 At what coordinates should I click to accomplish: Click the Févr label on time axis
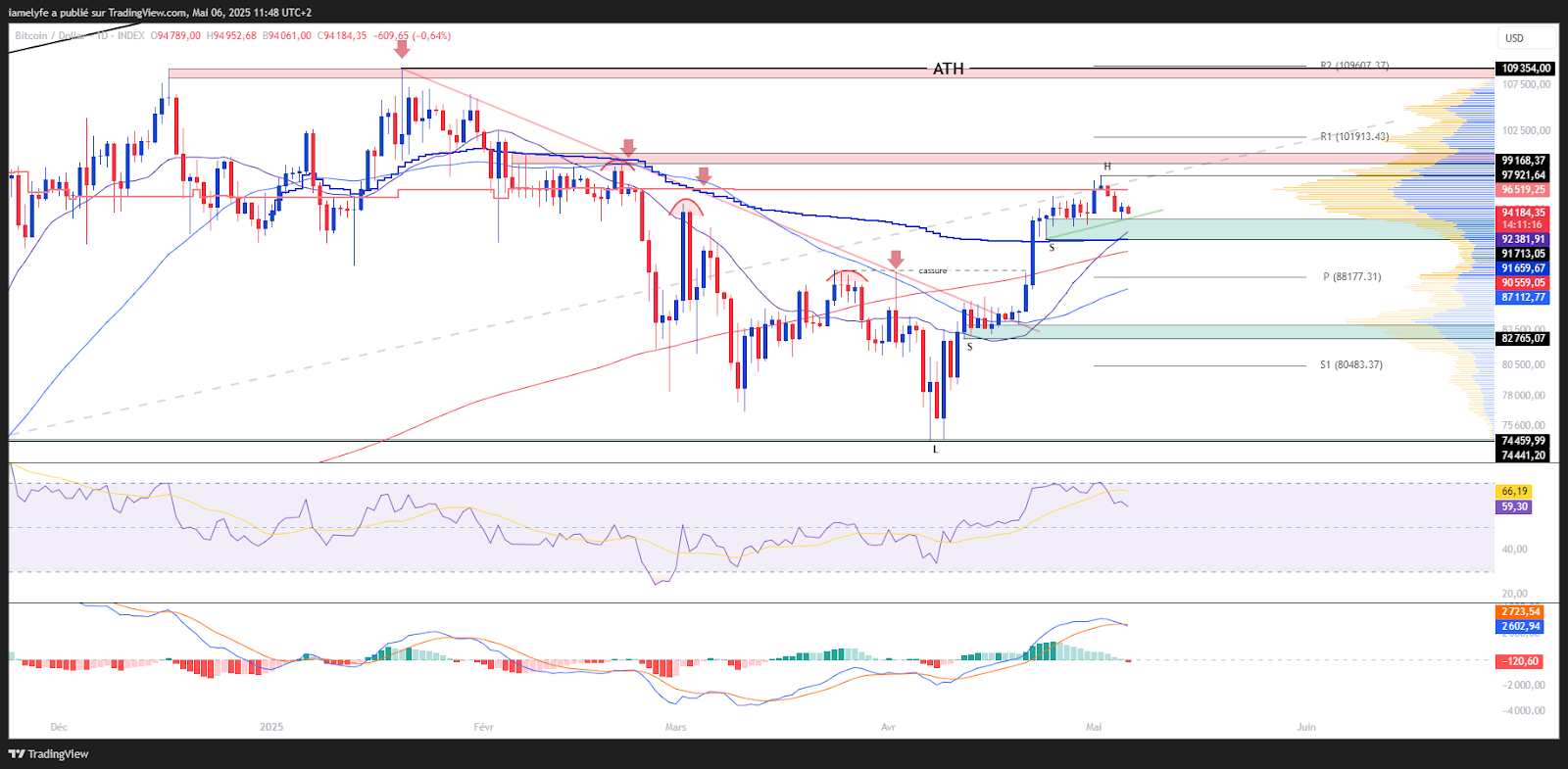(x=483, y=727)
